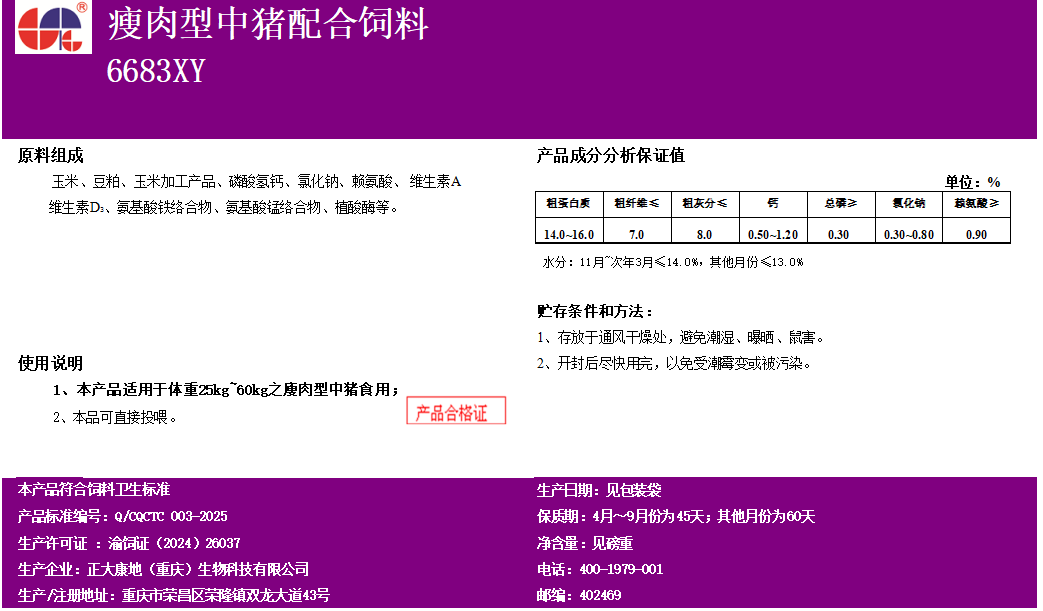Click the 0.90 lysine value cell
The image size is (1043, 611).
976,234
